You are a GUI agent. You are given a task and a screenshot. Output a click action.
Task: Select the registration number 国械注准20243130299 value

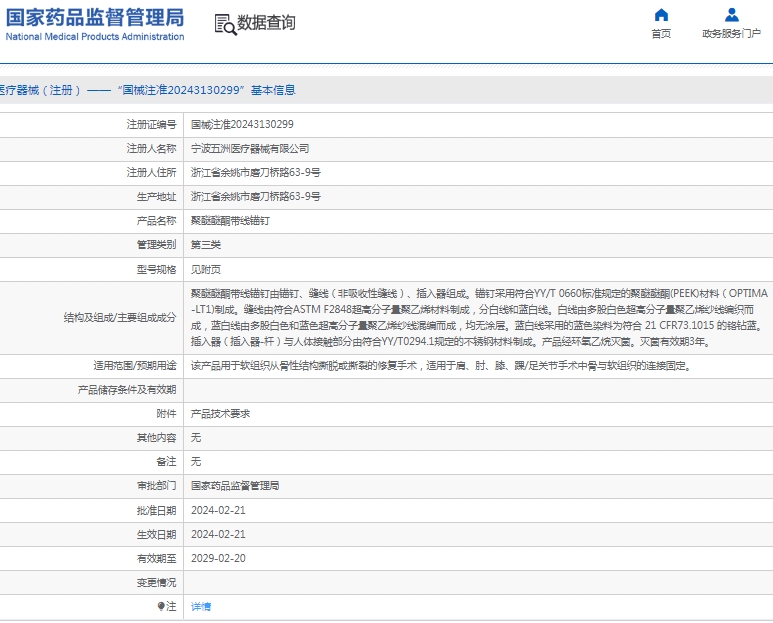point(242,124)
